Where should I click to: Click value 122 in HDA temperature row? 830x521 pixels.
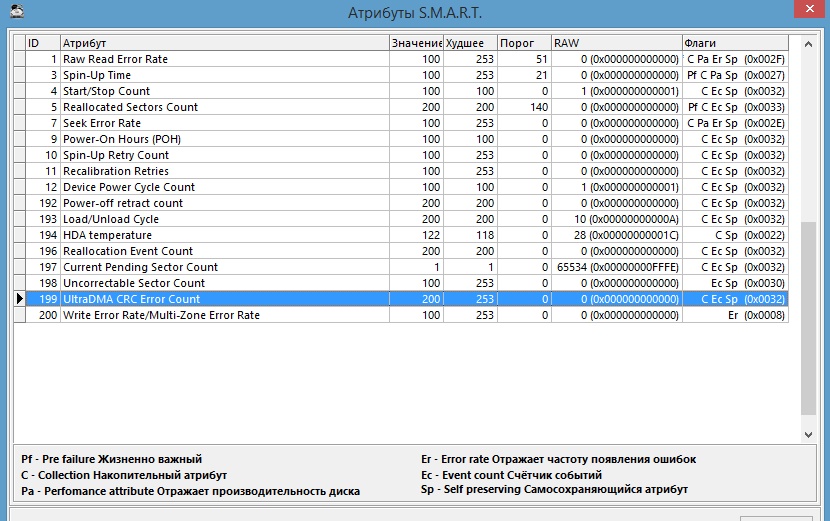(431, 235)
